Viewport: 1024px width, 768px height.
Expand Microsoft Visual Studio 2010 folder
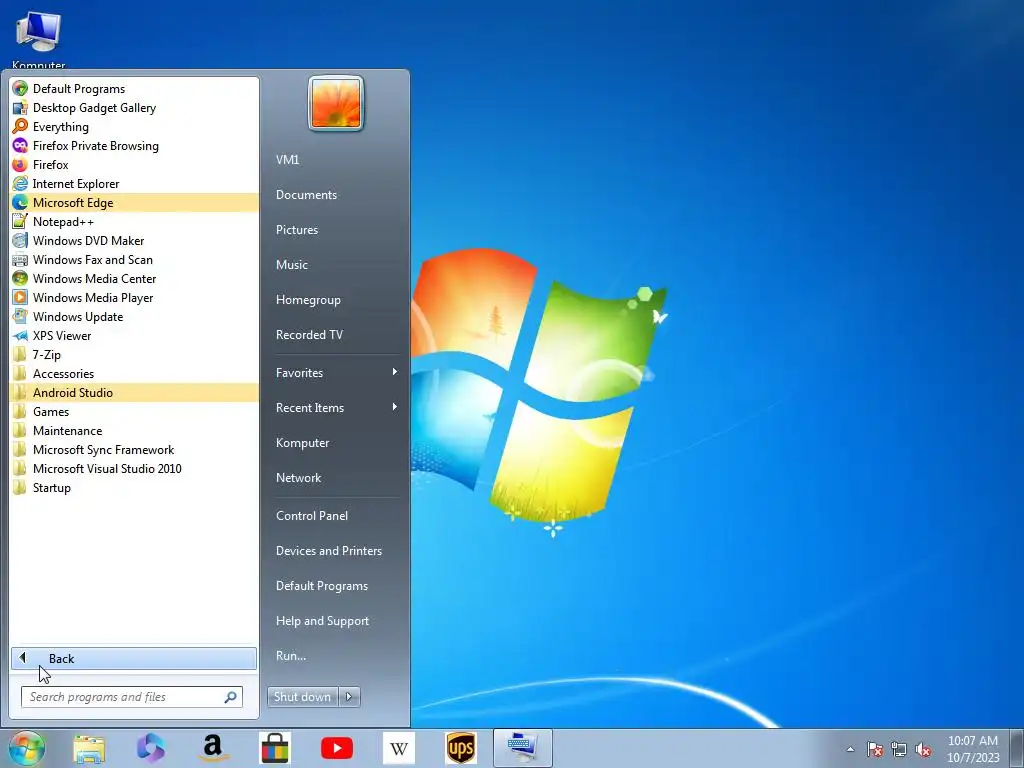click(x=135, y=468)
